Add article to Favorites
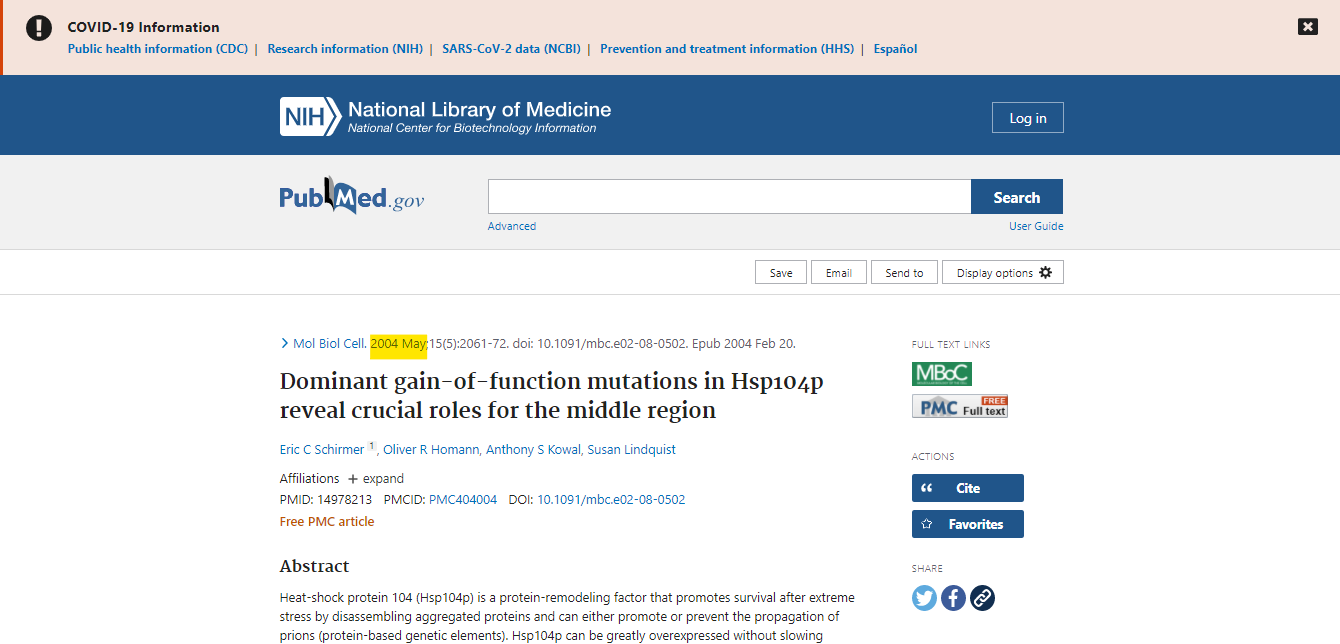This screenshot has width=1340, height=644. click(x=968, y=524)
